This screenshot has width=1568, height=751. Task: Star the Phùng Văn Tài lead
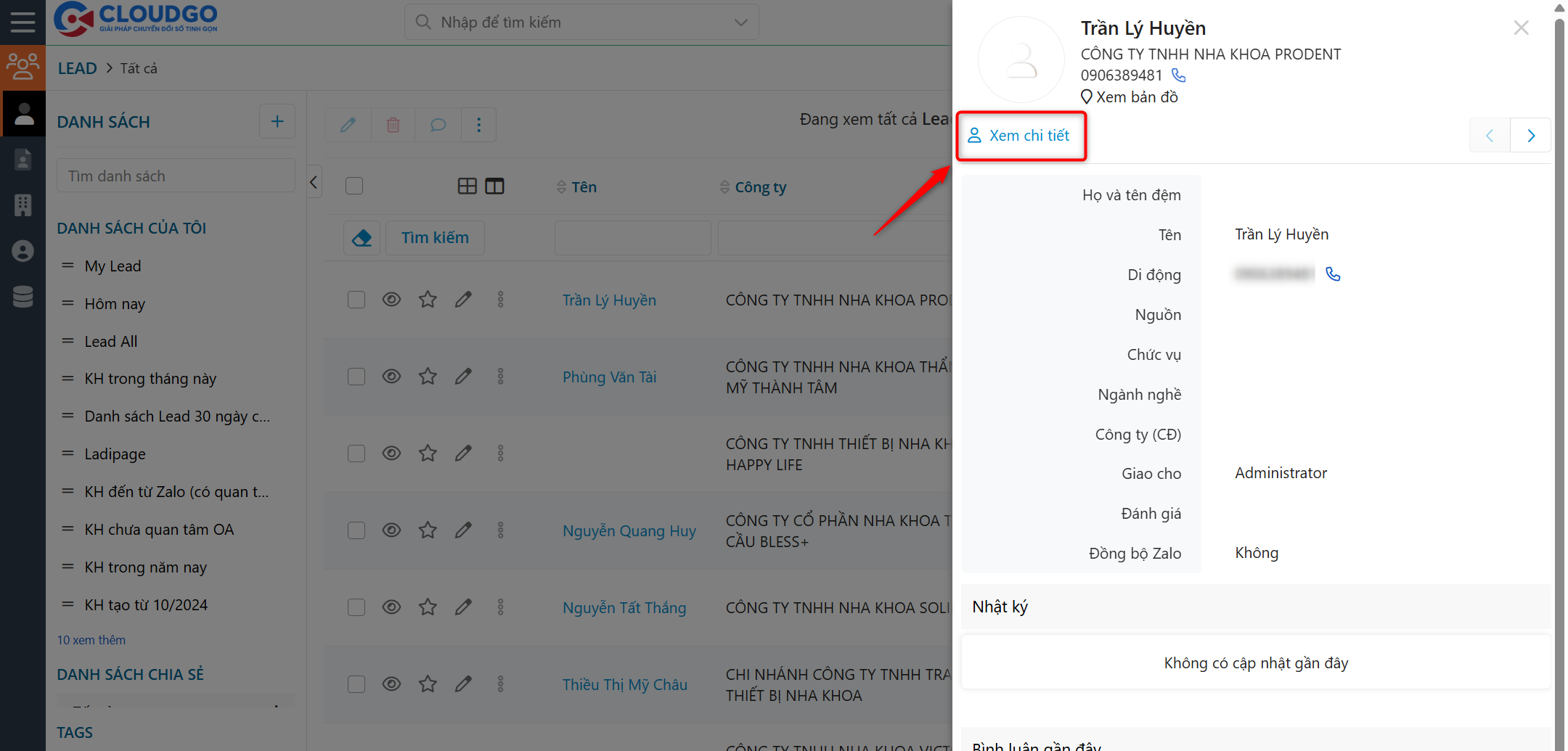[428, 377]
